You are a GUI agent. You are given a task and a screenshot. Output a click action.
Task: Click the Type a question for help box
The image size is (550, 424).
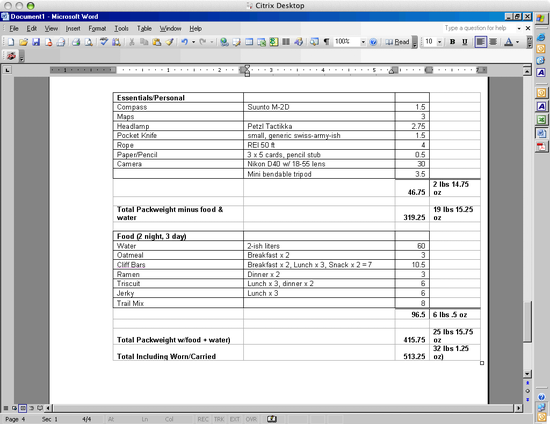coord(479,28)
